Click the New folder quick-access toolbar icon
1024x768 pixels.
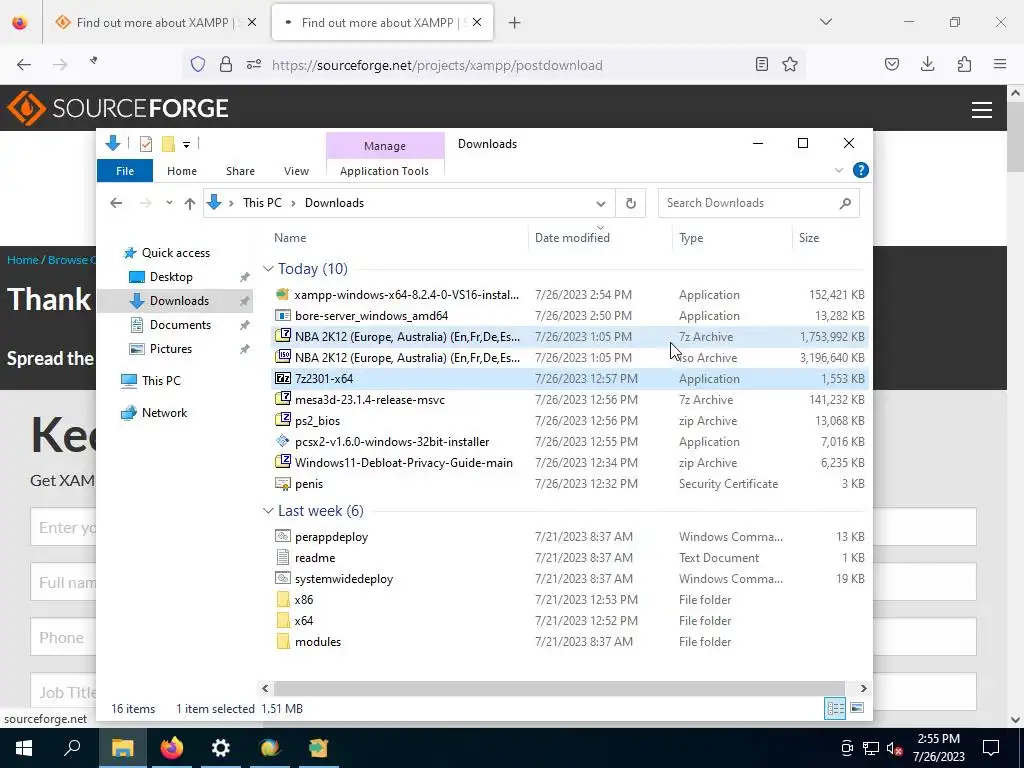(x=168, y=144)
